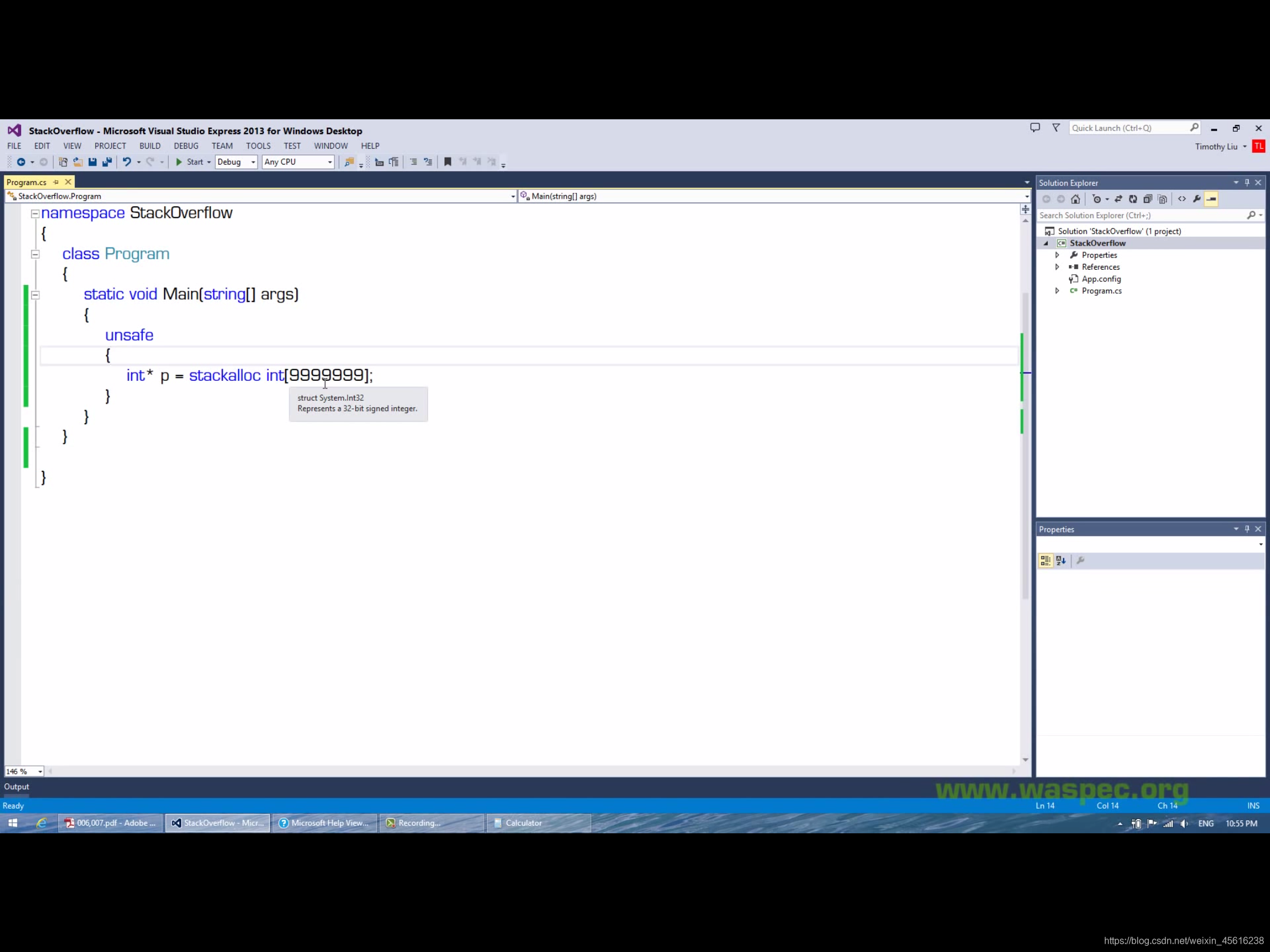Click the Categorized icon in Properties panel

1045,561
